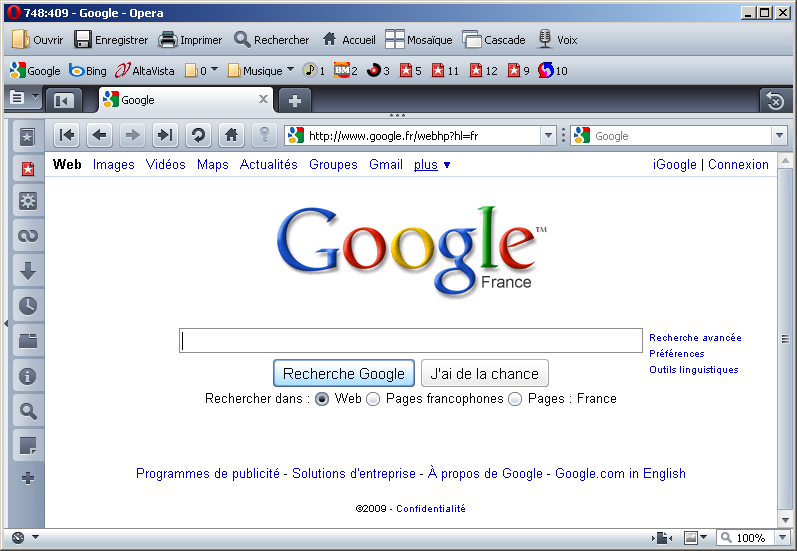Image resolution: width=797 pixels, height=551 pixels.
Task: Click J'ai de la chance button
Action: (484, 374)
